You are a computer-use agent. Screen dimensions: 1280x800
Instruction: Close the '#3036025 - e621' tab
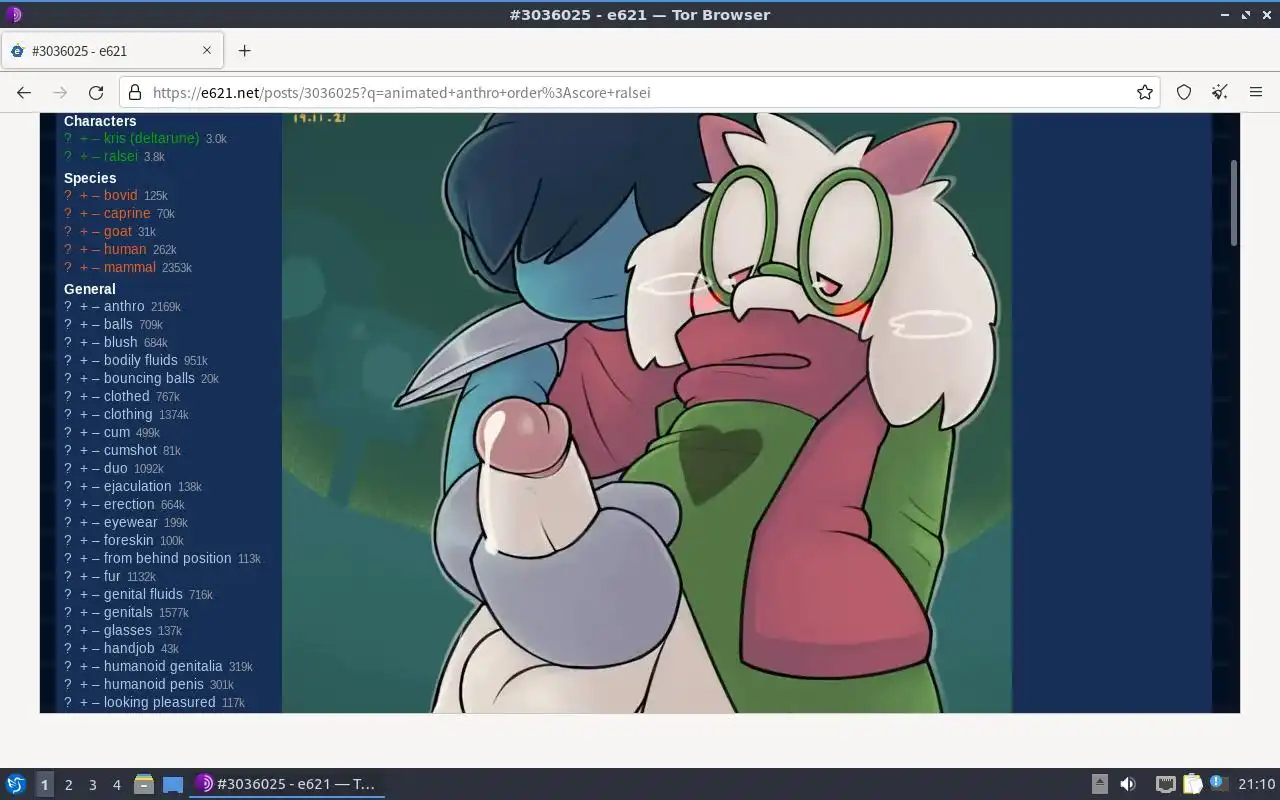[x=207, y=50]
